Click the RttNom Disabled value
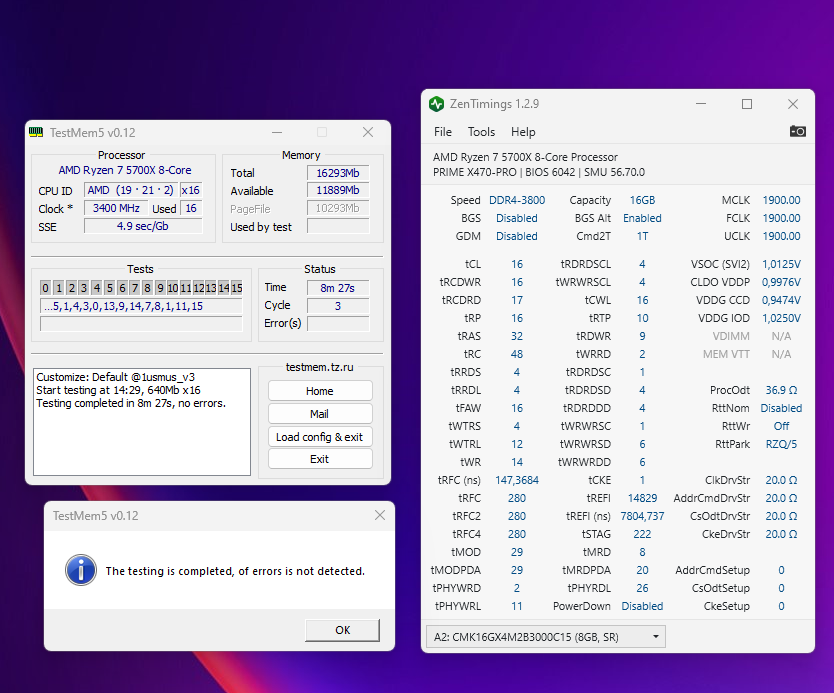Screen dimensions: 834x693 (781, 408)
